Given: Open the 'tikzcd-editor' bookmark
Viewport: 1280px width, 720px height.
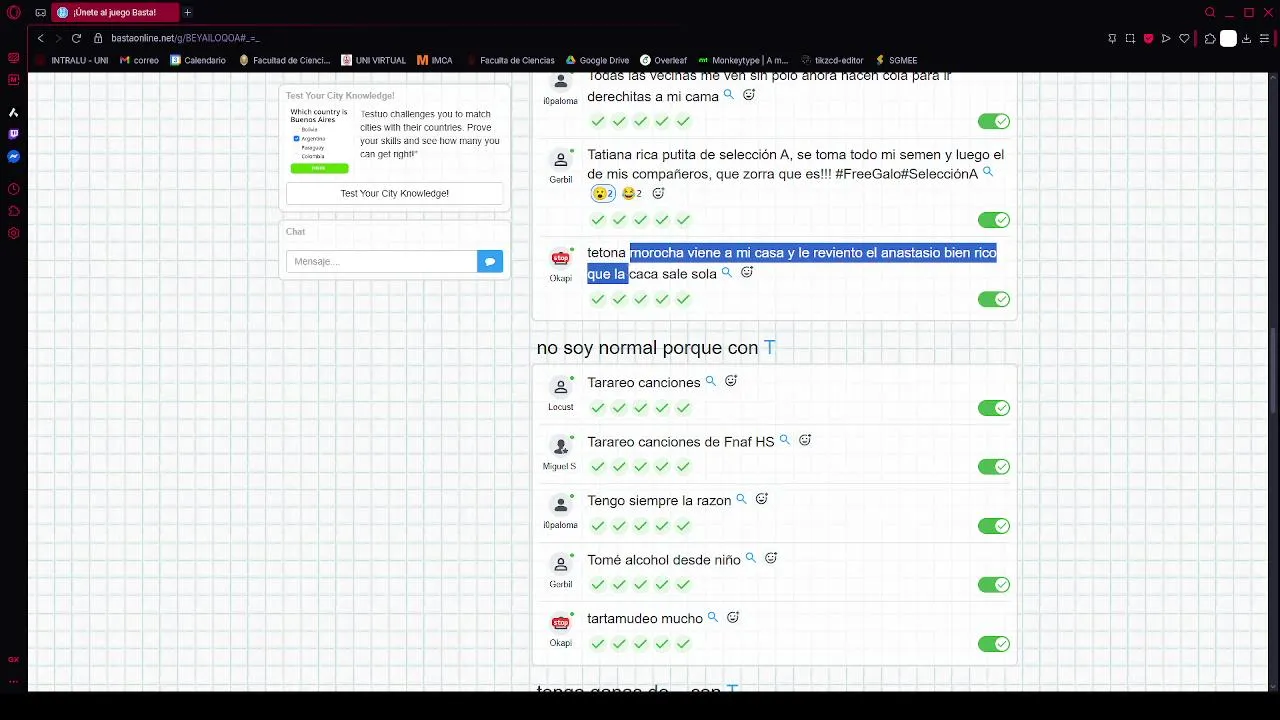Looking at the screenshot, I should click(831, 60).
